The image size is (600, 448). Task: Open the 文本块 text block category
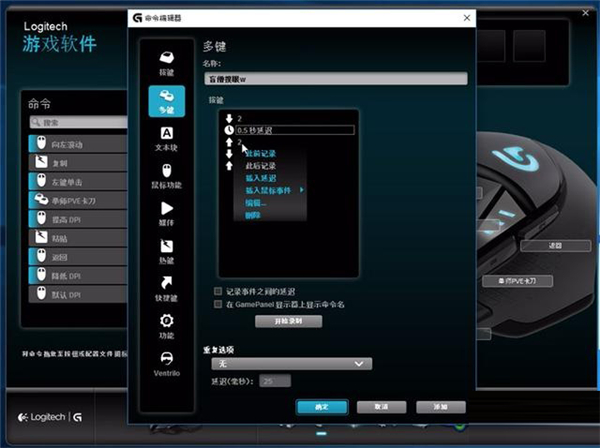point(165,137)
